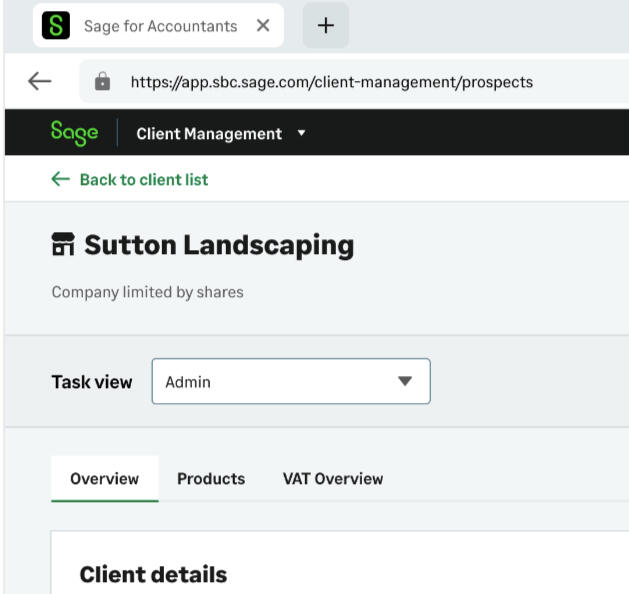This screenshot has width=629, height=594.
Task: Open the Task view Admin dropdown
Action: [290, 381]
